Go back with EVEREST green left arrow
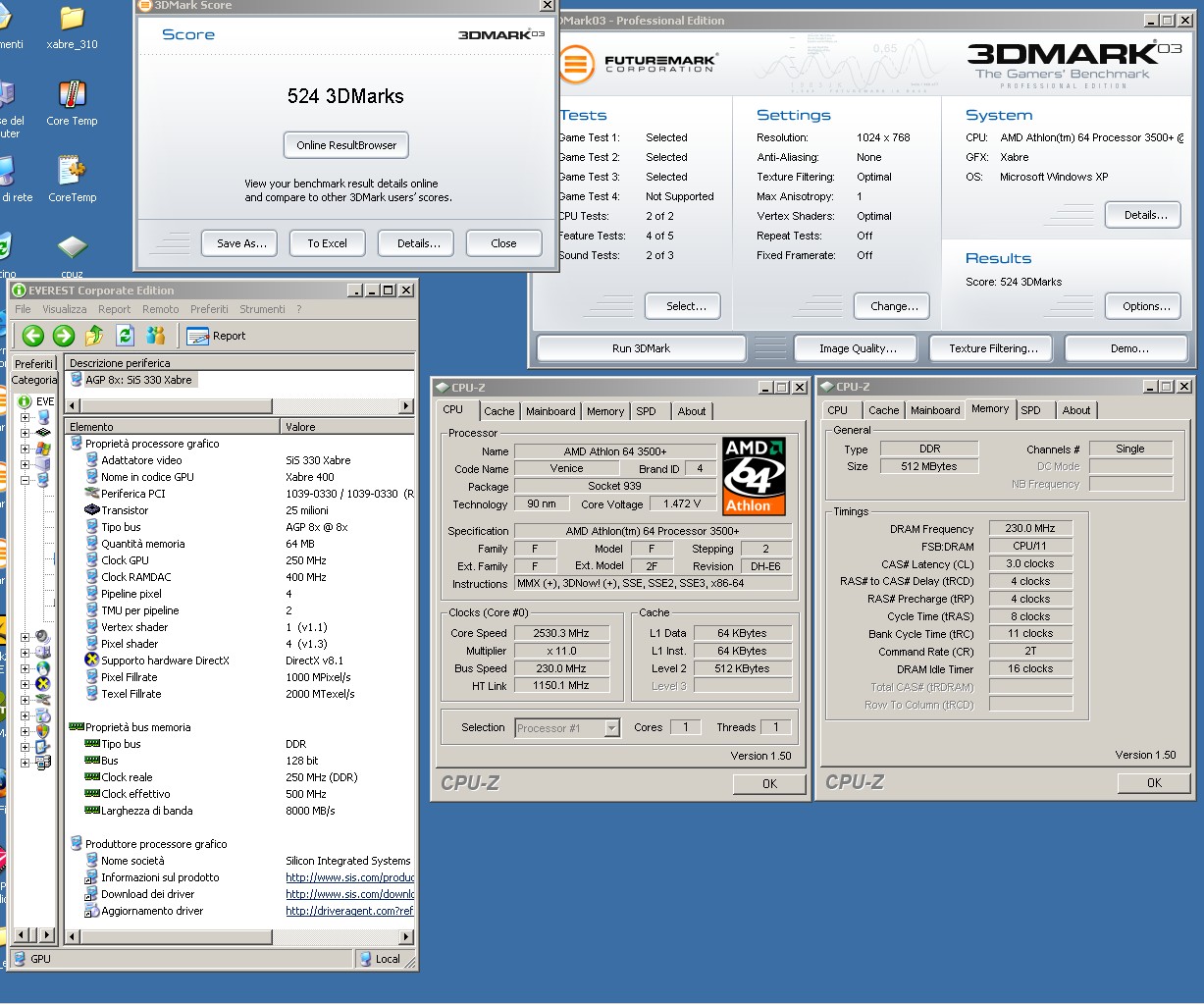1204x1005 pixels. (x=33, y=336)
